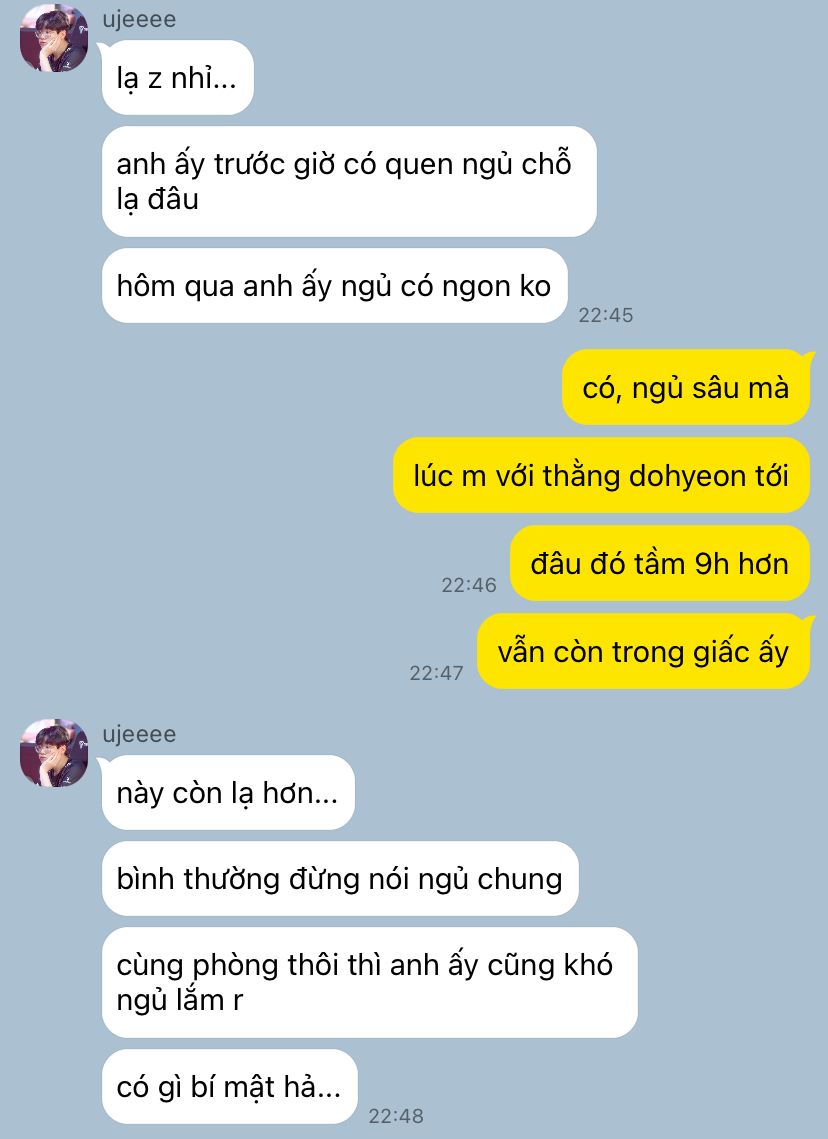Tap ujeeee's top profile avatar
This screenshot has height=1139, width=828.
click(54, 38)
